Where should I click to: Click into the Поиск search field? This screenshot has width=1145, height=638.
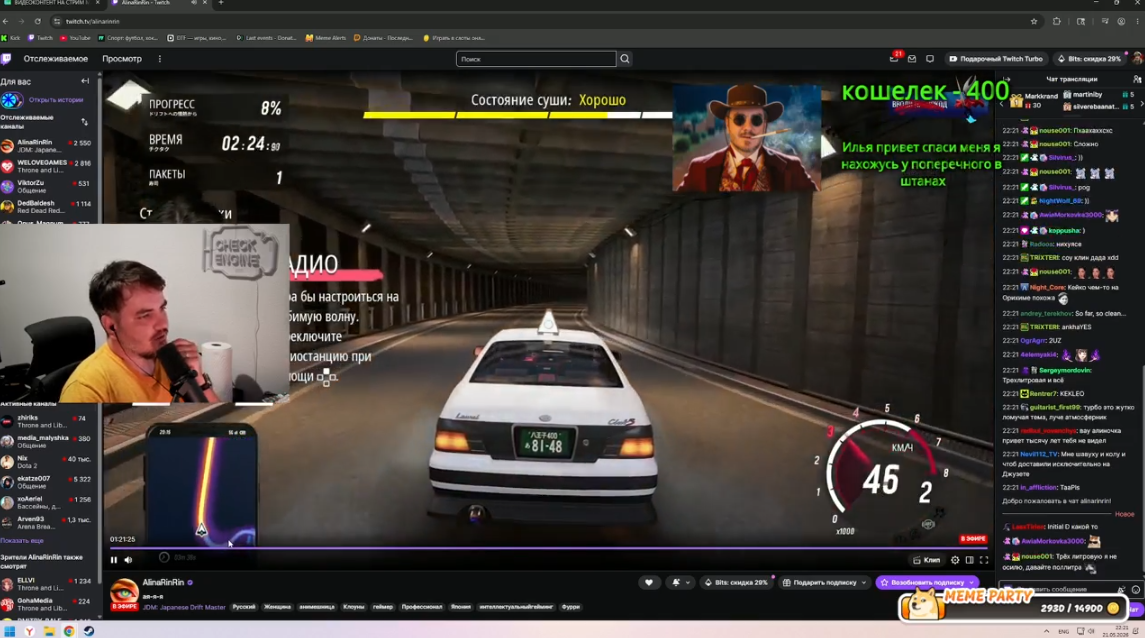pos(536,59)
